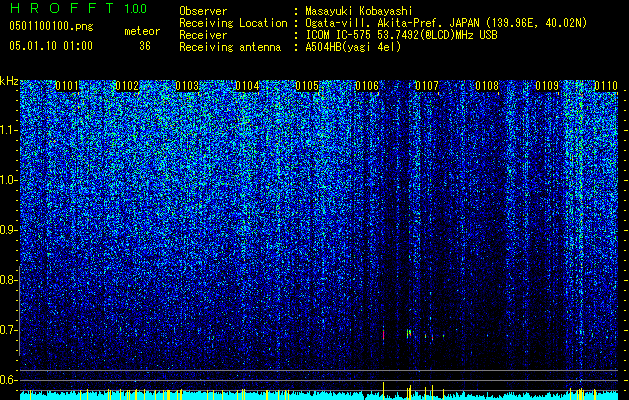Click the A504HB(yagi 4el) antenna text
Viewport: 629px width, 400px height.
pyautogui.click(x=353, y=47)
